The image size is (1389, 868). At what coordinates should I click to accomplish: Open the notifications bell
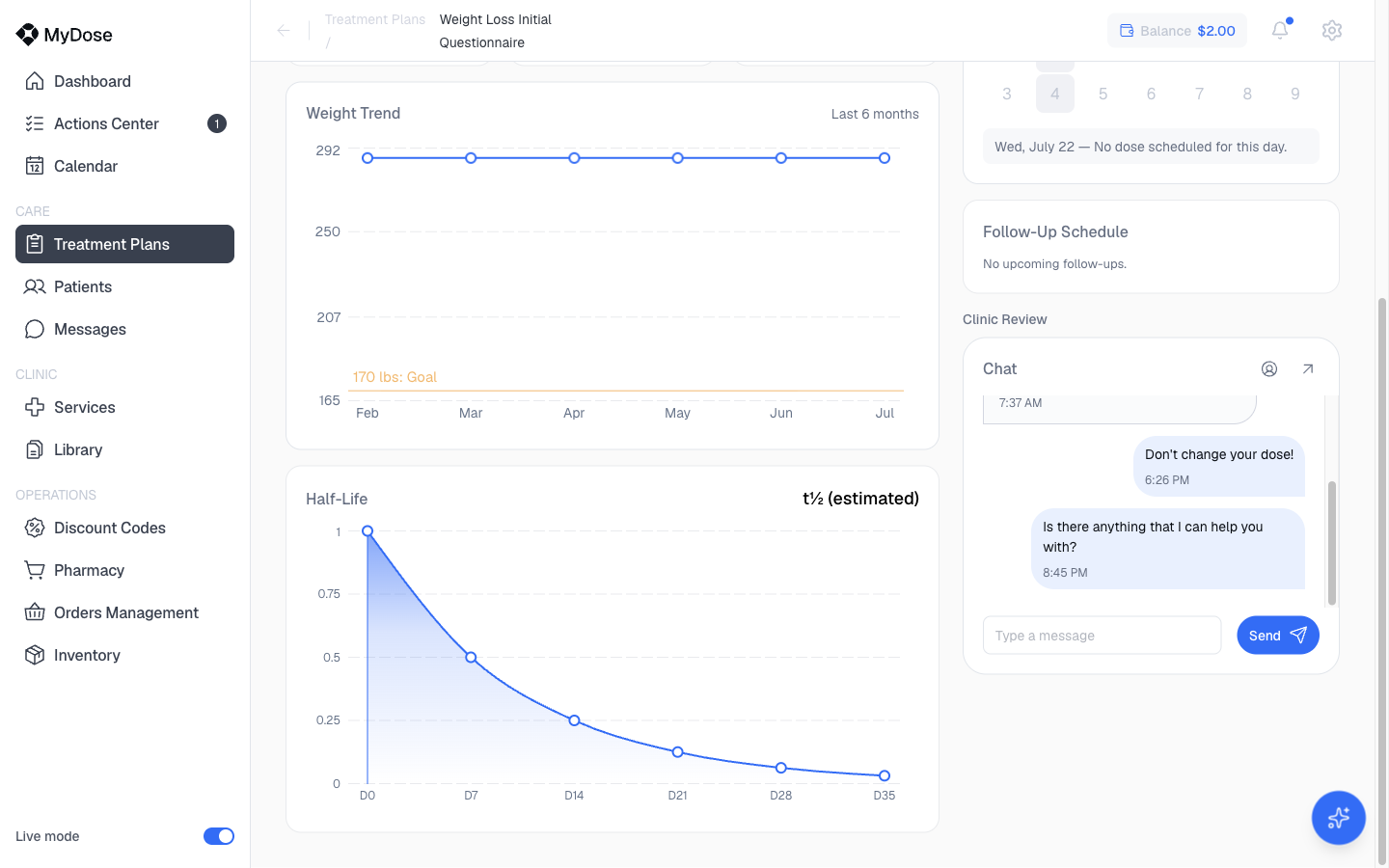point(1280,30)
